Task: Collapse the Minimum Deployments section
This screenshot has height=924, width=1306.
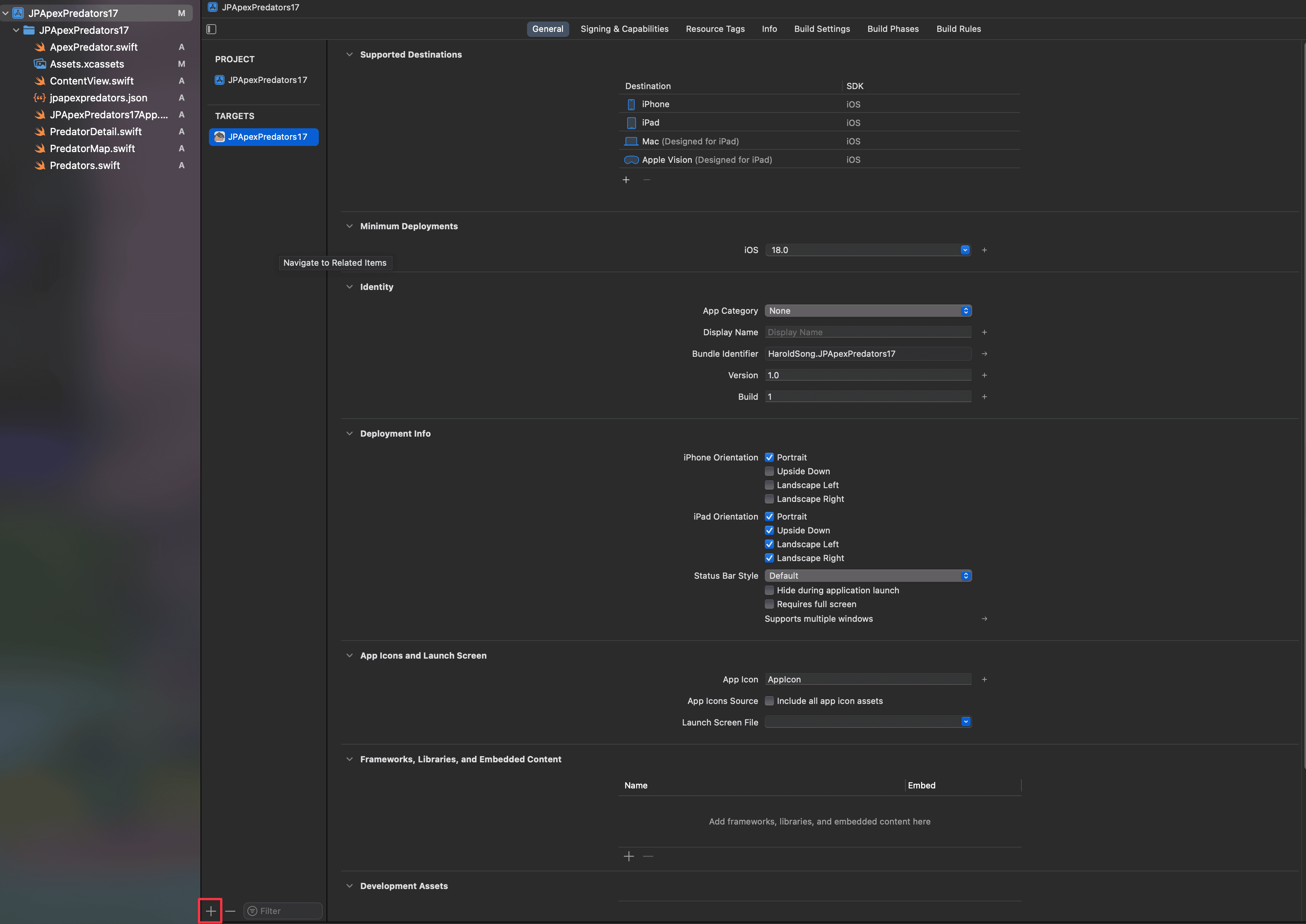Action: [350, 227]
